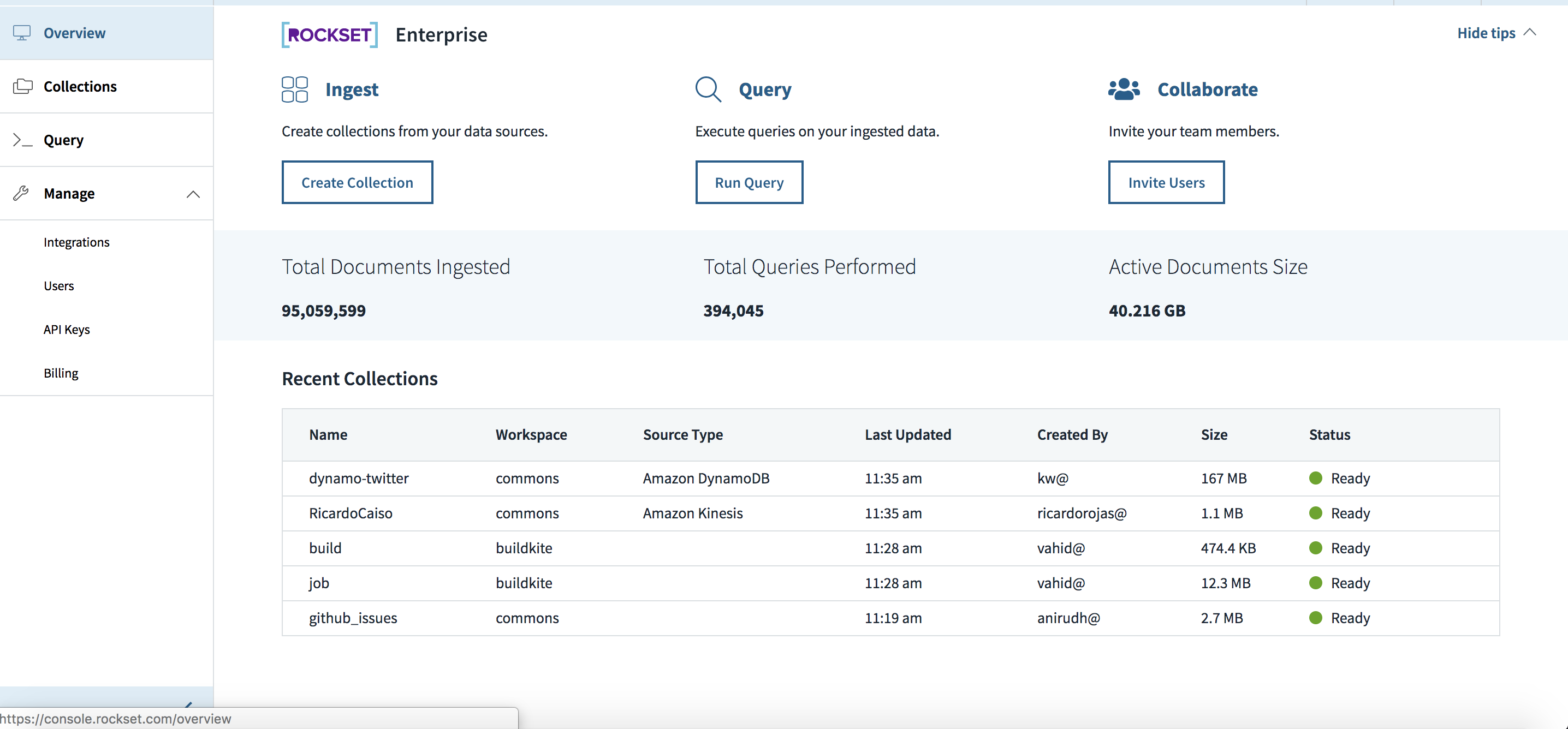This screenshot has width=1568, height=729.
Task: Open the Users management page
Action: coord(59,286)
